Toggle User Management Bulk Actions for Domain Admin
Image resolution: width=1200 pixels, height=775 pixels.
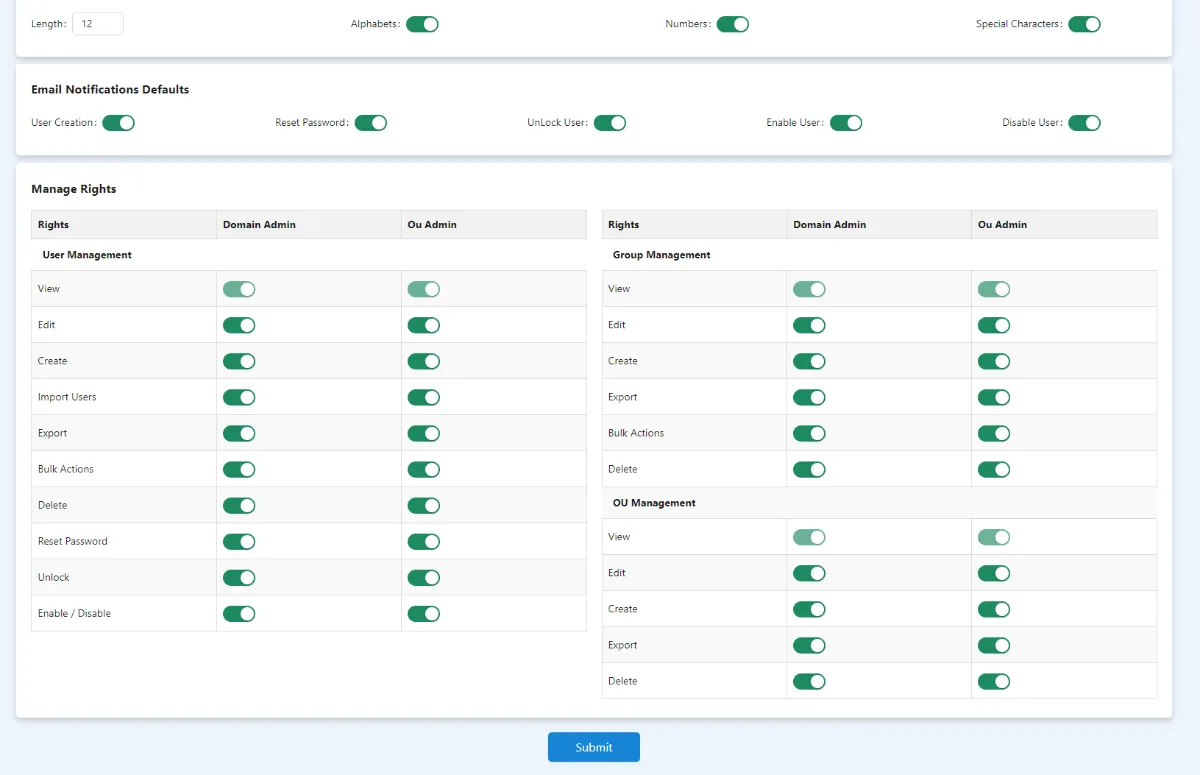point(239,469)
